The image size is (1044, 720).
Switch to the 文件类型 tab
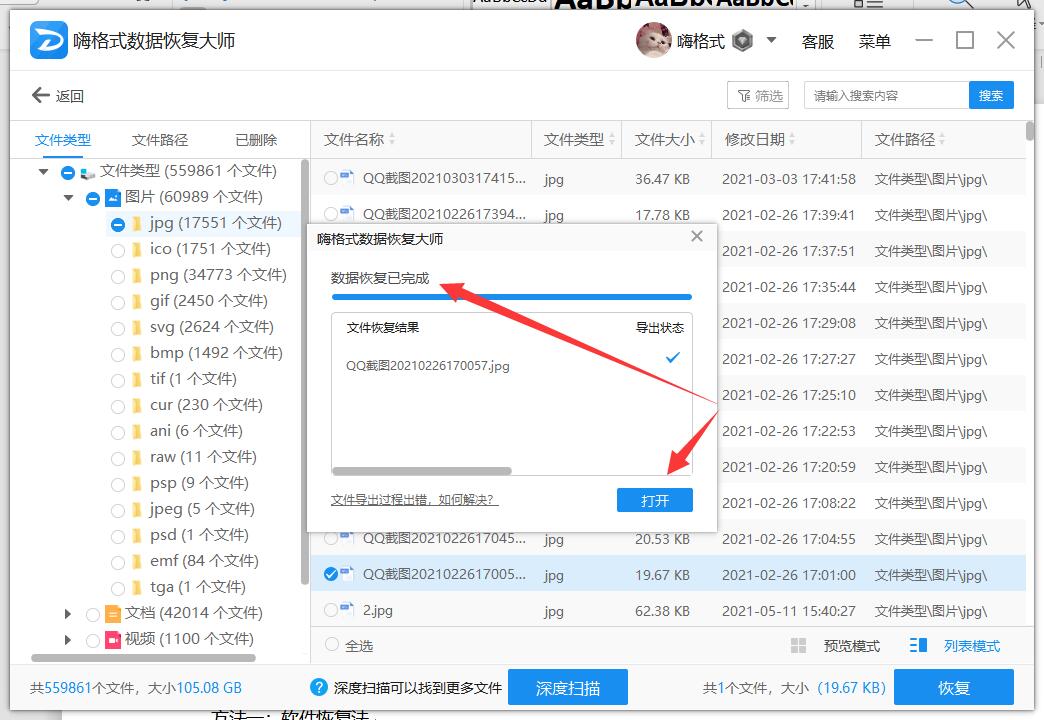[63, 140]
